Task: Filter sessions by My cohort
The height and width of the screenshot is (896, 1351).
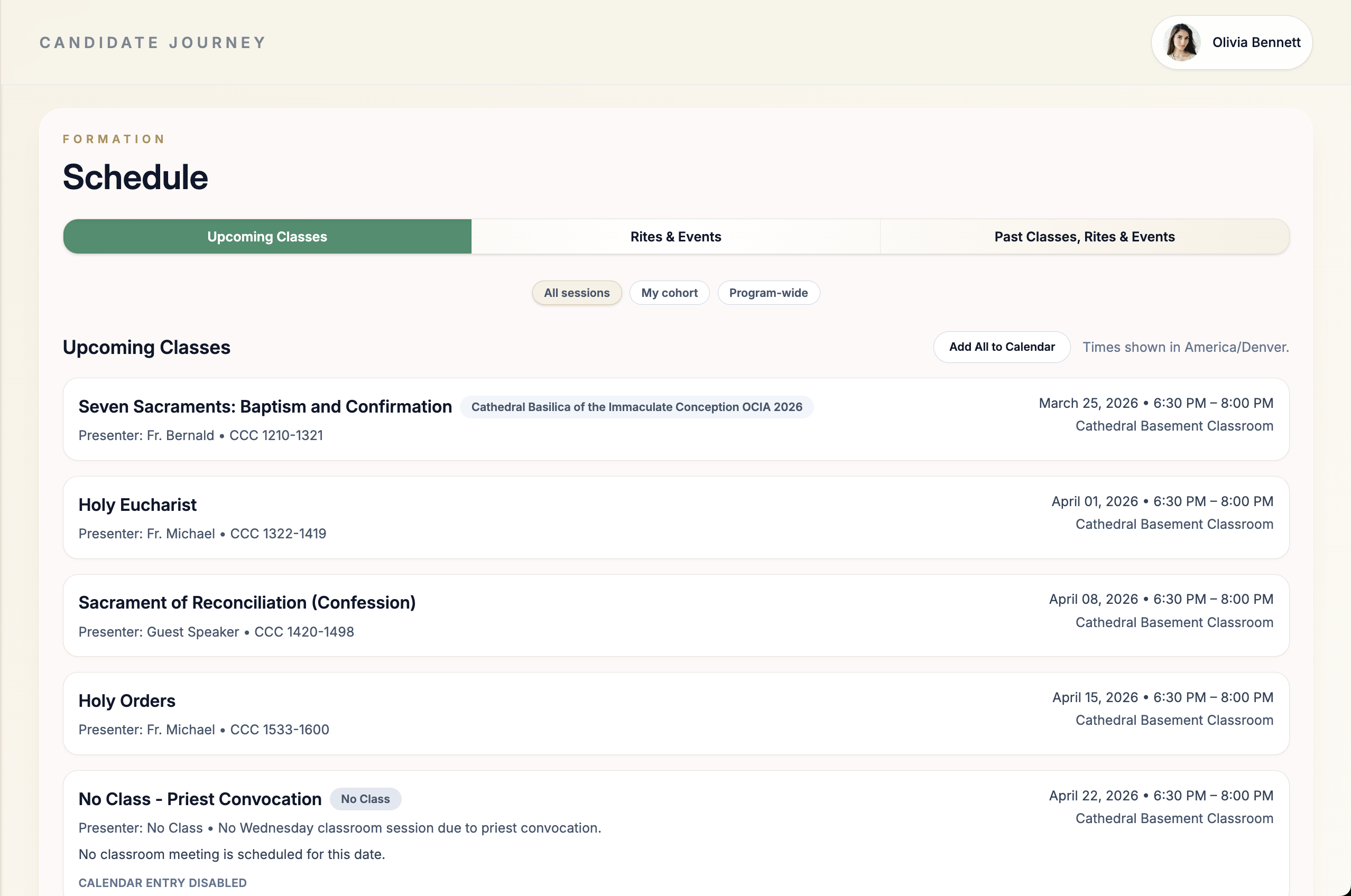Action: (x=669, y=293)
